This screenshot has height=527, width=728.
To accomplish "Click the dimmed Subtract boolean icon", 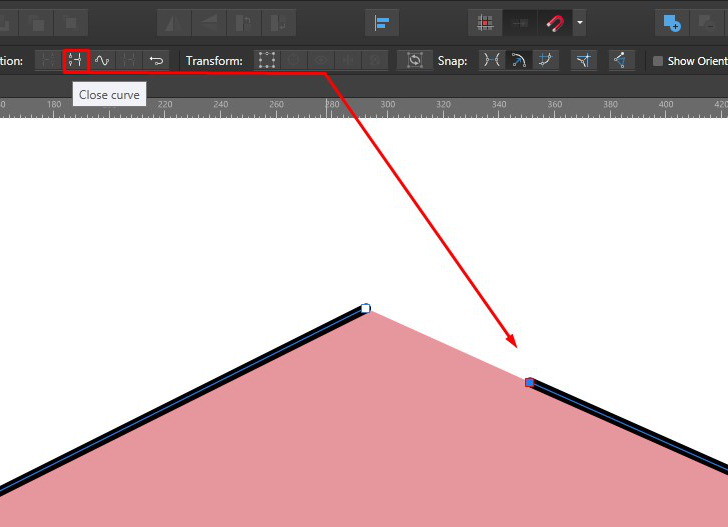I will click(707, 23).
